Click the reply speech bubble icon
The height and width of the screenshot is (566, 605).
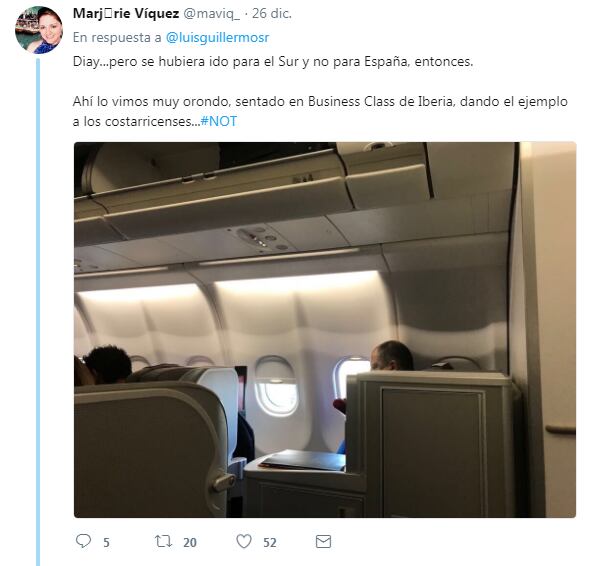83,541
